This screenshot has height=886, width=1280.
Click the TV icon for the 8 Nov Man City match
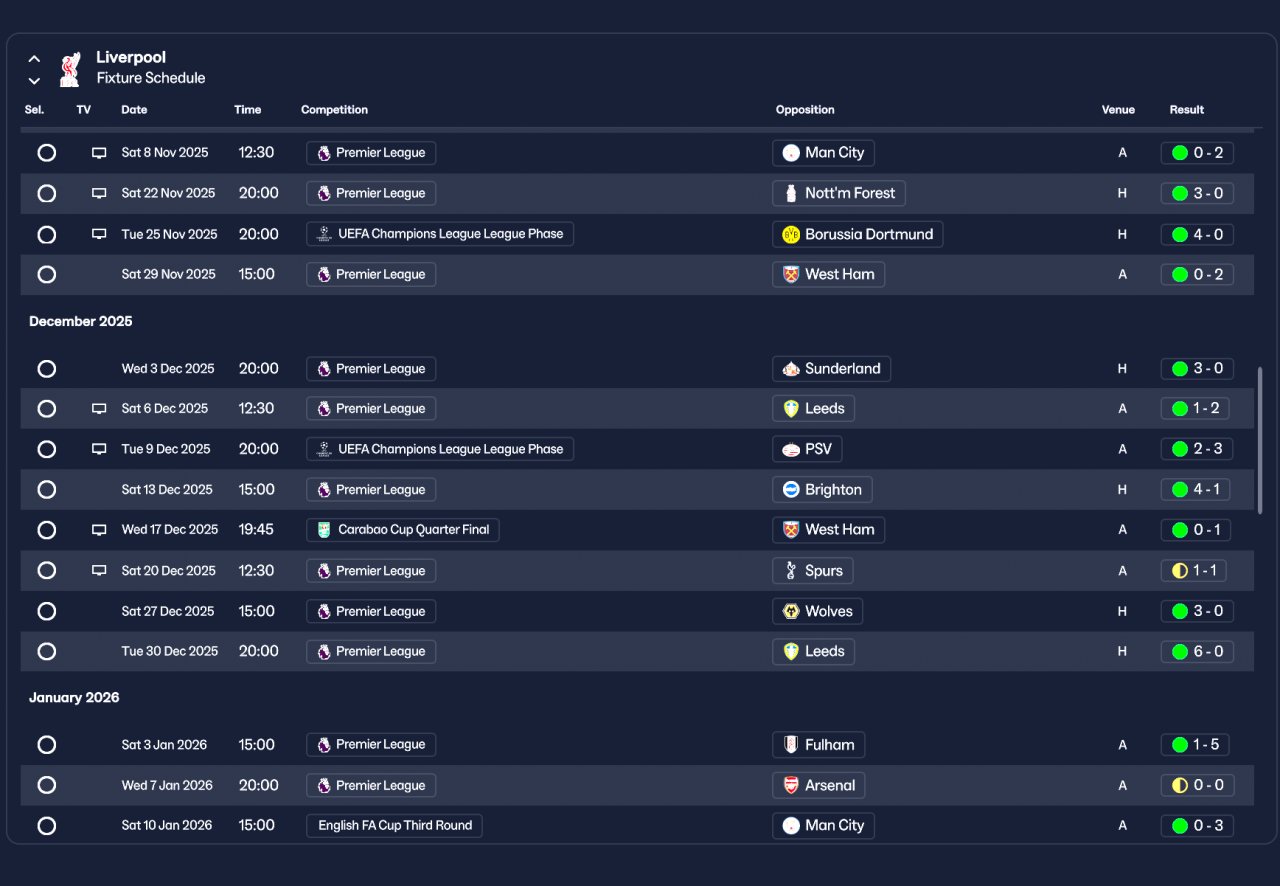pyautogui.click(x=99, y=153)
